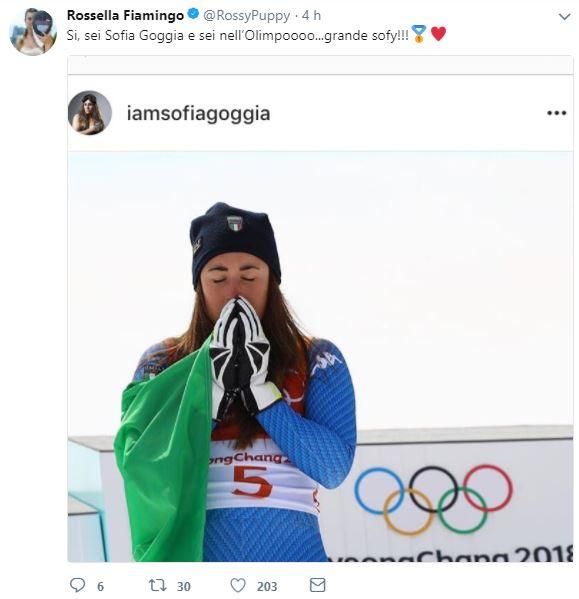
Task: Open the iamsofiagoggia profile picture
Action: point(90,113)
